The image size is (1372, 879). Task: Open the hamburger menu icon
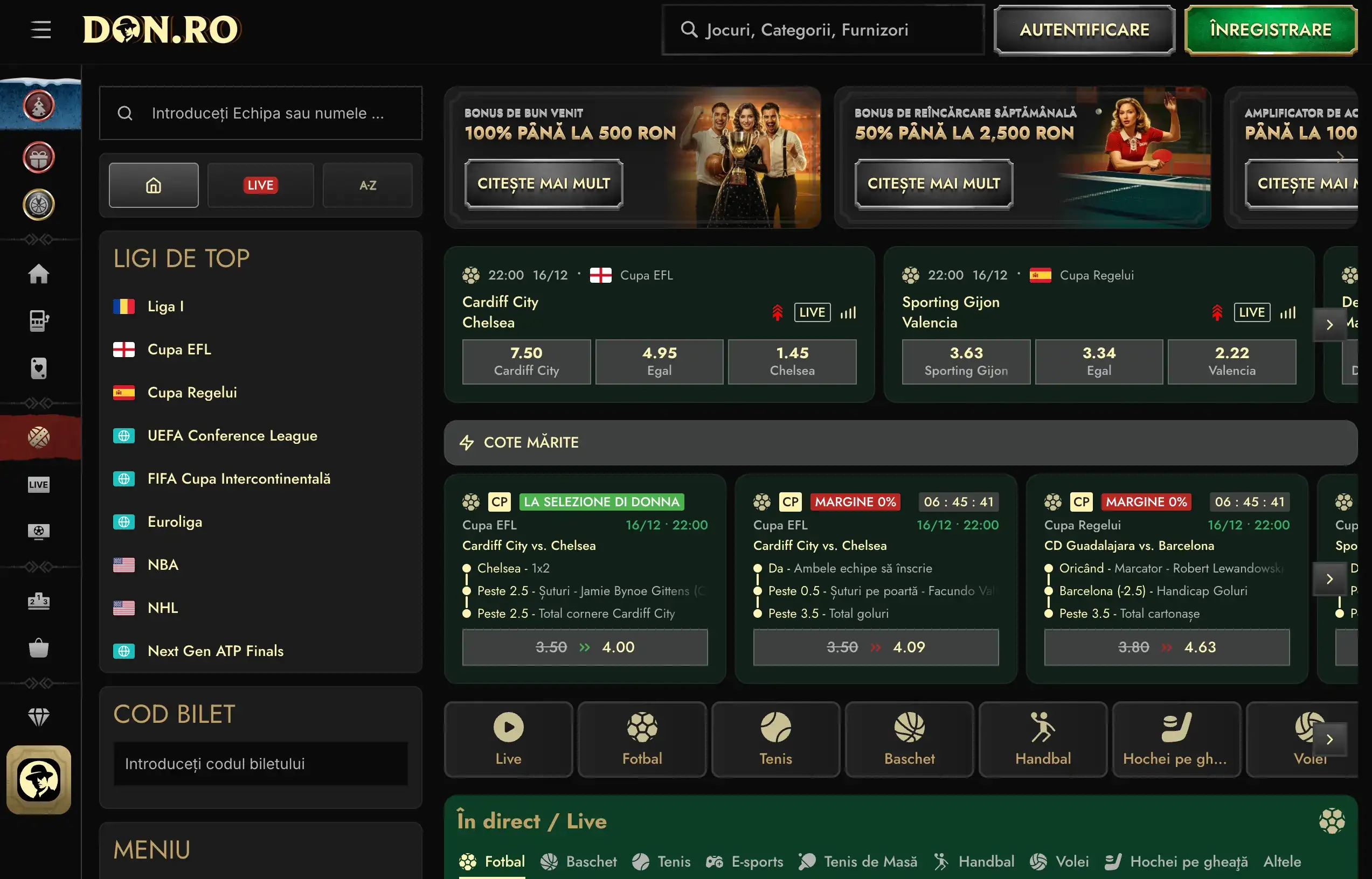pos(40,29)
